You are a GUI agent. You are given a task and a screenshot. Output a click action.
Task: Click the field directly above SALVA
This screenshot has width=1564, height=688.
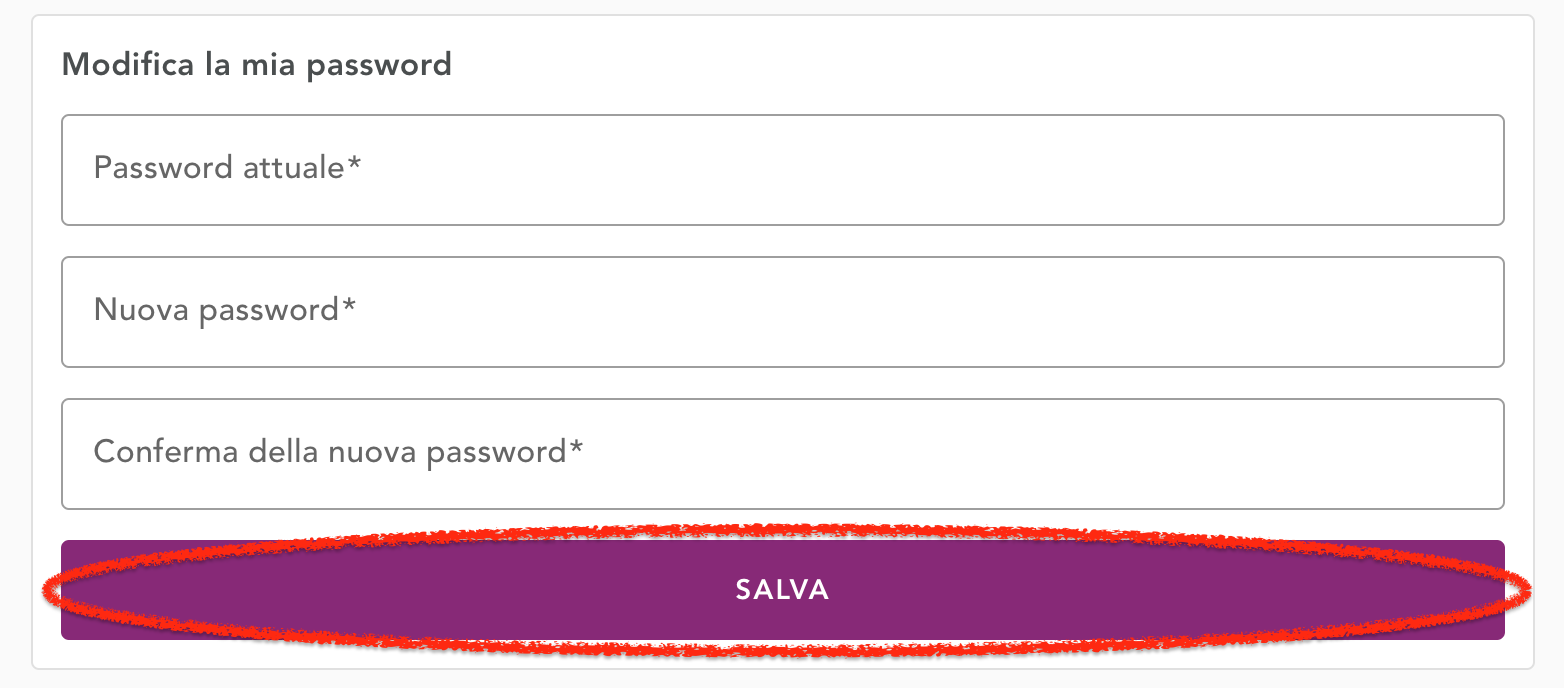(x=782, y=454)
